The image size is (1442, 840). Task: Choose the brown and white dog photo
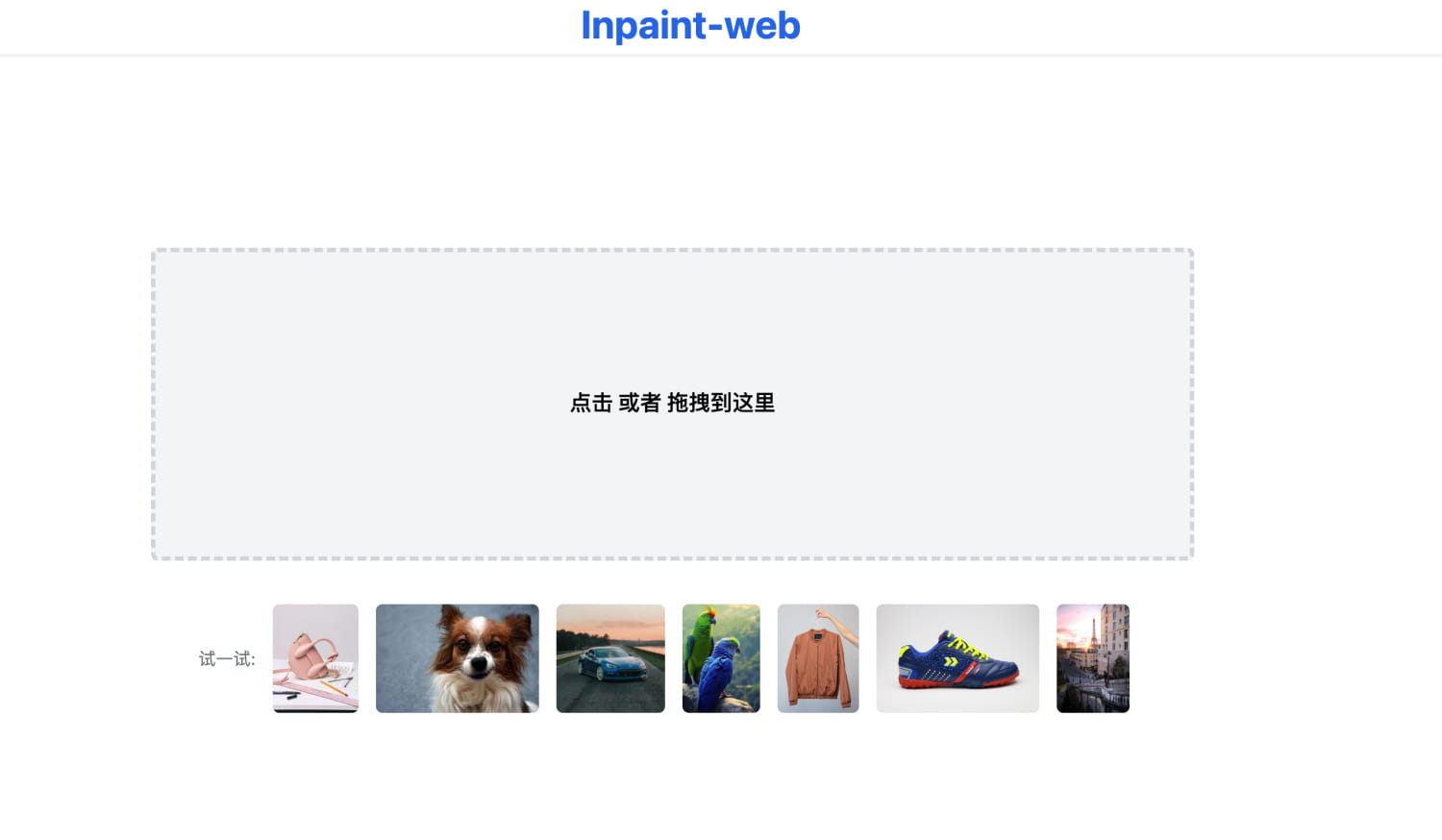tap(458, 658)
